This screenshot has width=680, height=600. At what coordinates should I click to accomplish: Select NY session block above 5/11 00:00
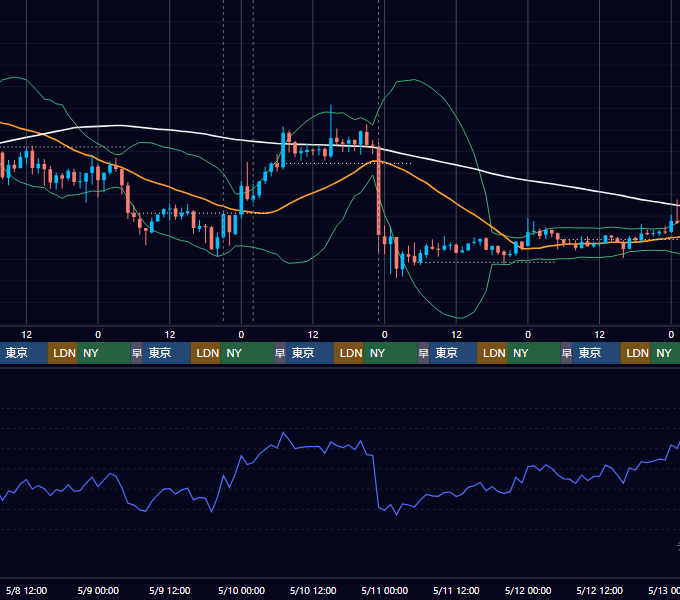390,353
